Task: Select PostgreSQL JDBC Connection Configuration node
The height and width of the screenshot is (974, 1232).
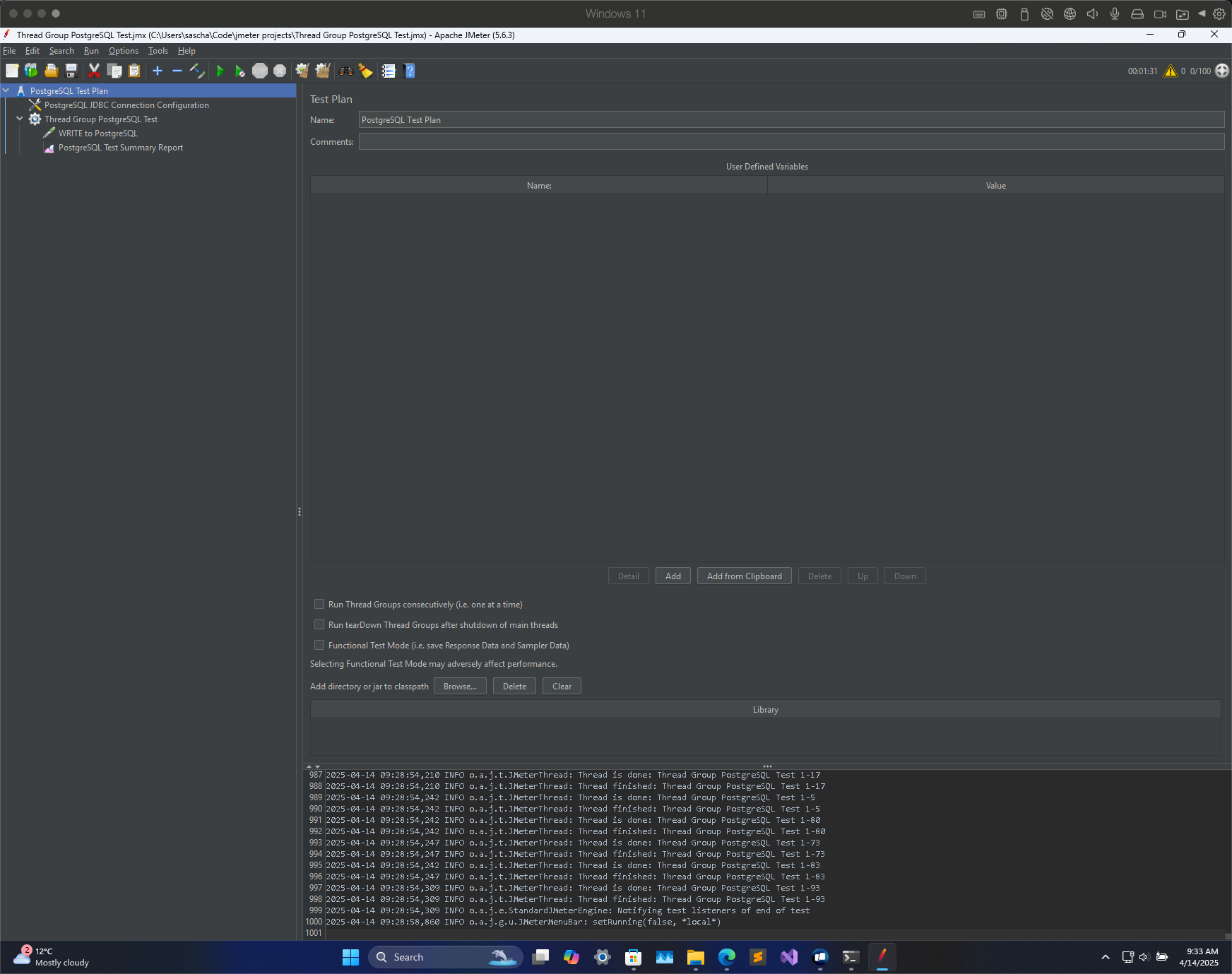Action: pyautogui.click(x=126, y=105)
